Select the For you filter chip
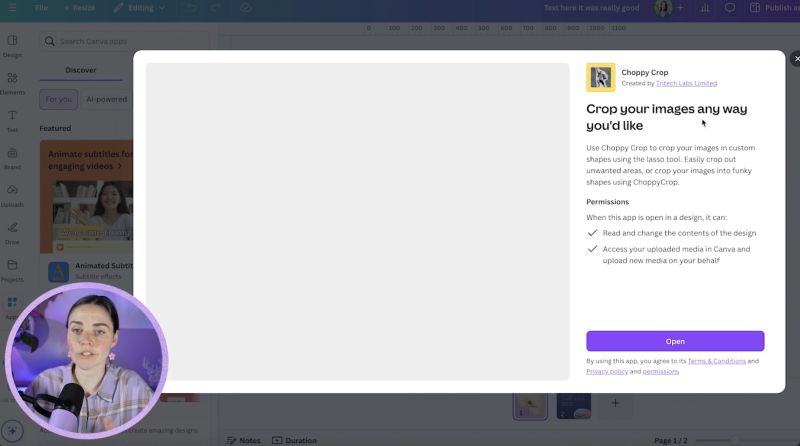 click(x=59, y=100)
